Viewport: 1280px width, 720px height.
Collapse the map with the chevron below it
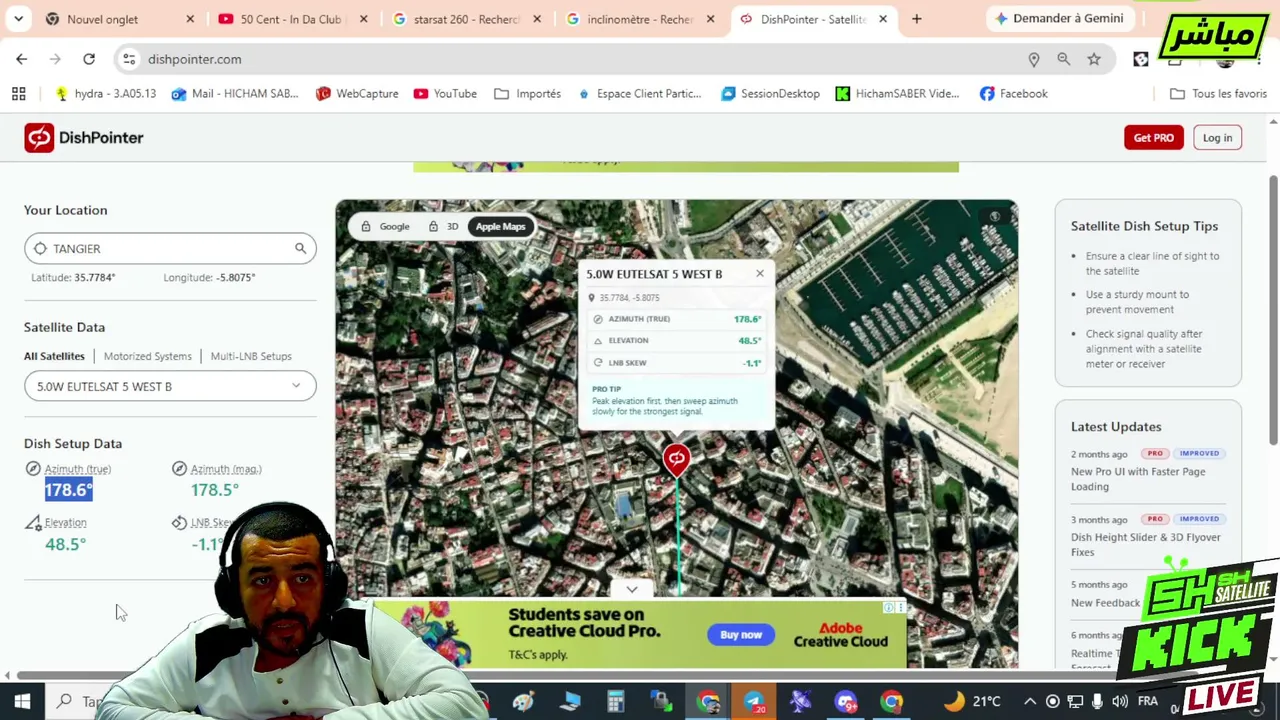(632, 589)
